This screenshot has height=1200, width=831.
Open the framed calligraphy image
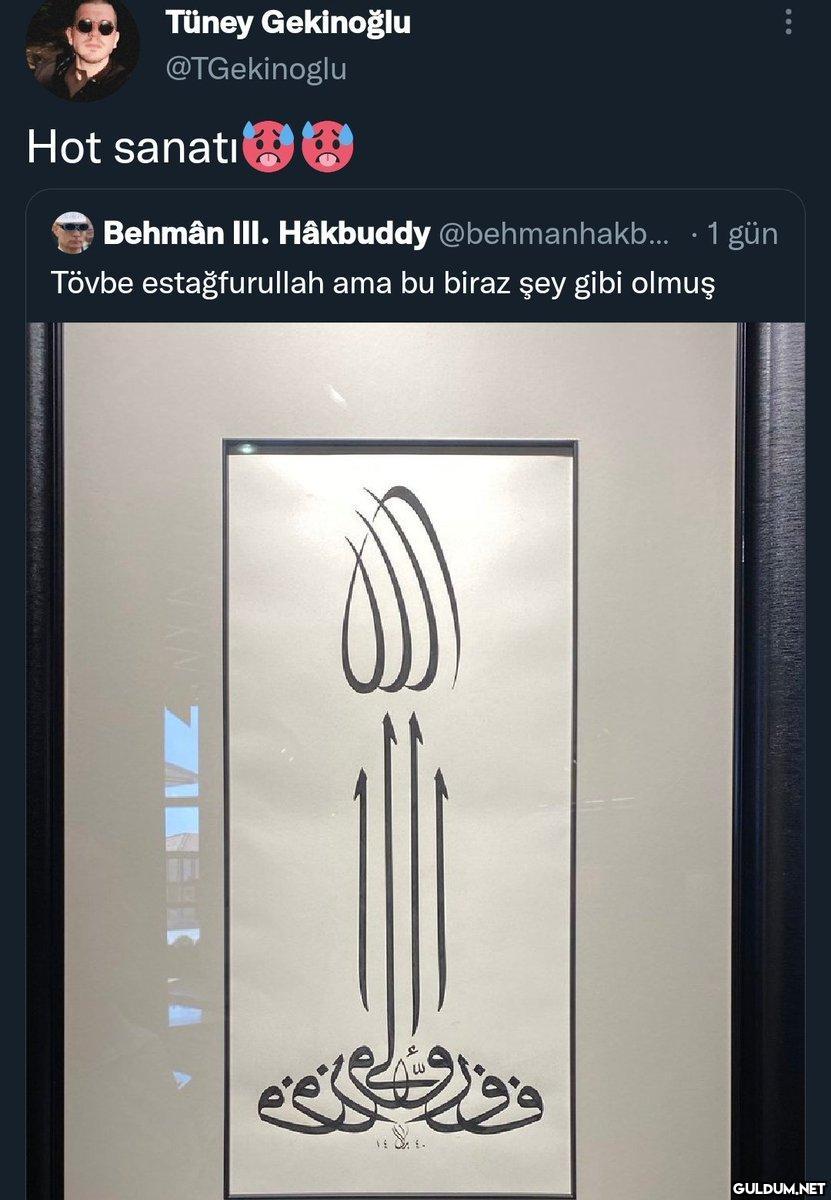pos(415,760)
